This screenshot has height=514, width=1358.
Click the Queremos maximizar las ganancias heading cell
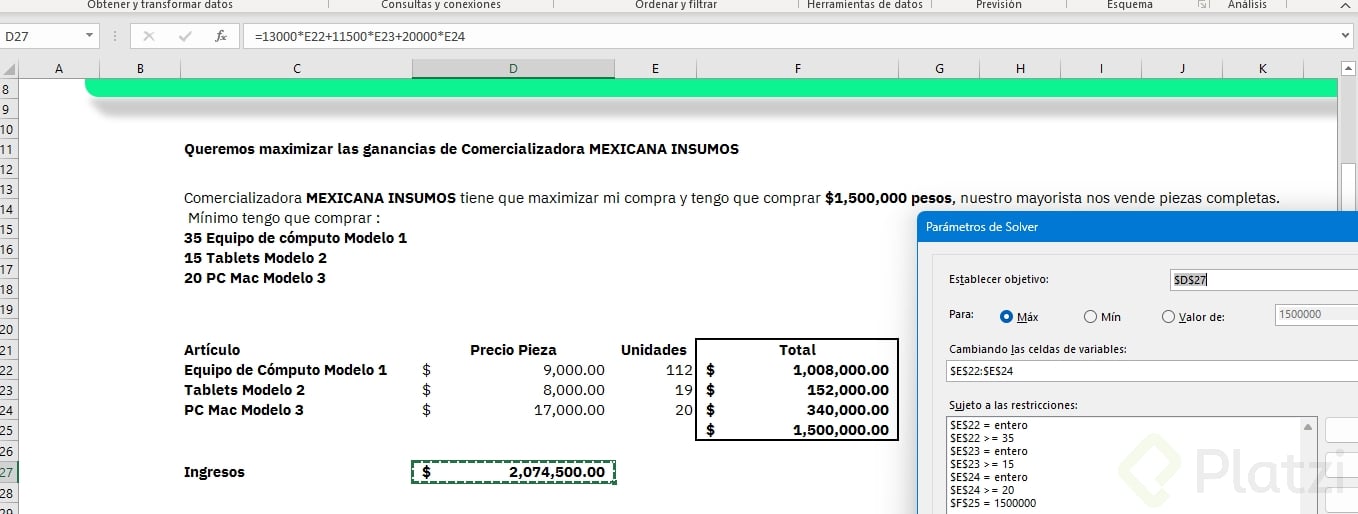[461, 149]
